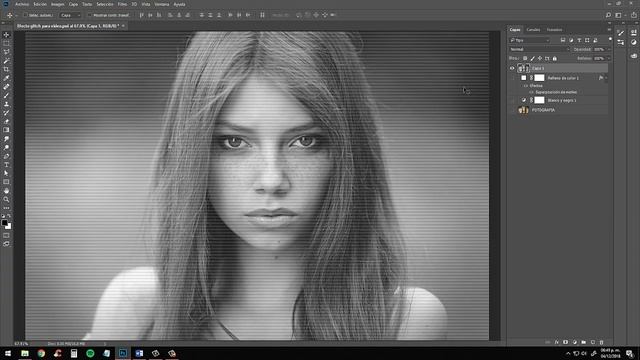
Task: Open the search icon in options bar
Action: coord(608,15)
